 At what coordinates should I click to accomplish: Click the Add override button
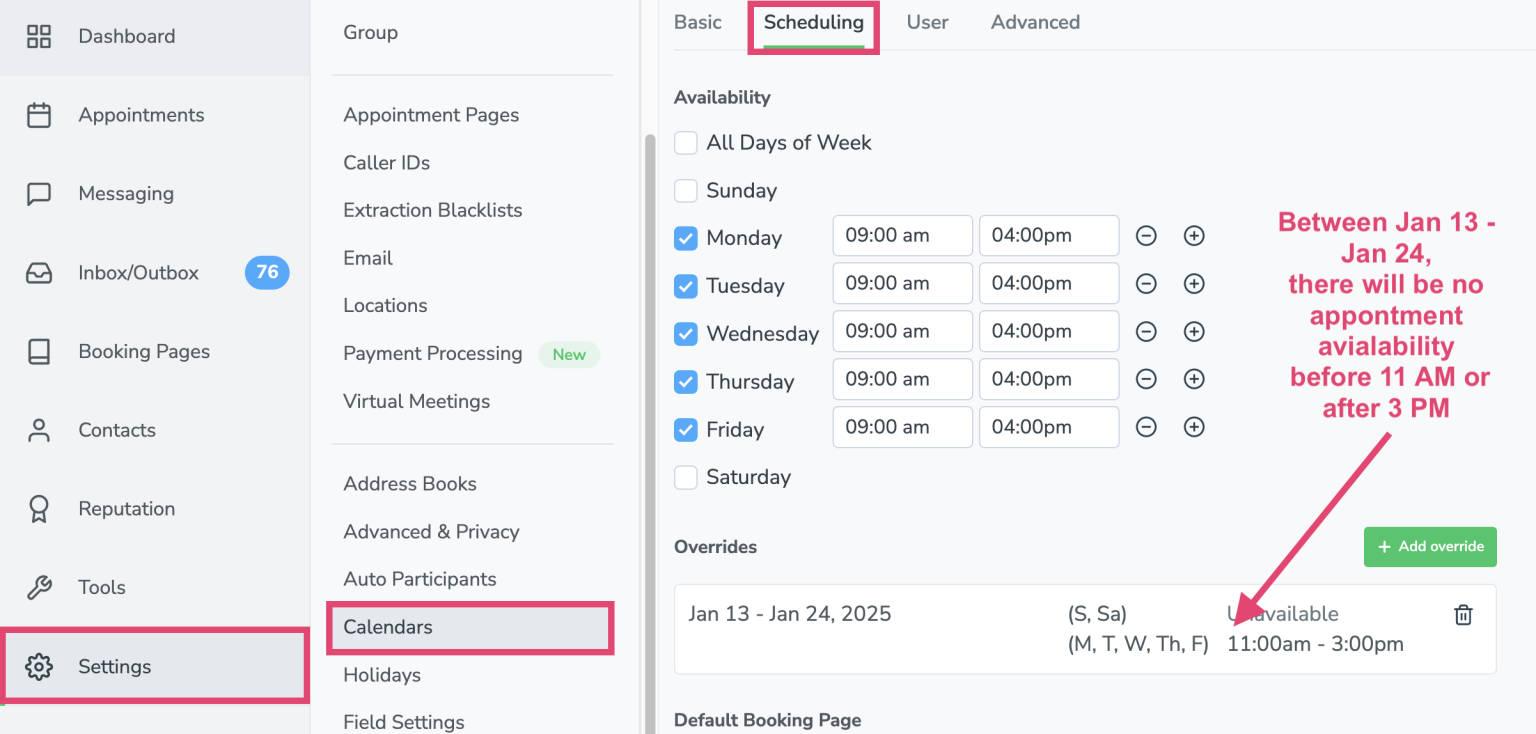click(x=1430, y=547)
